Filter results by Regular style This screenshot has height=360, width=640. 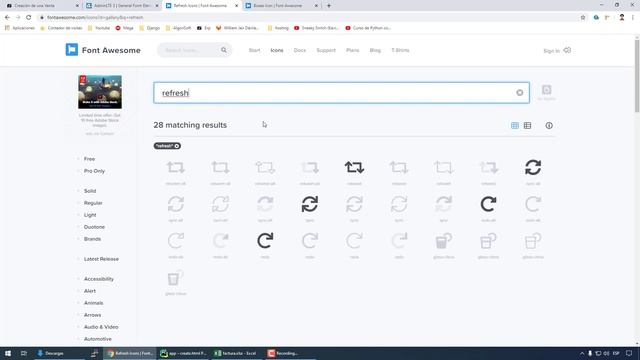[93, 203]
